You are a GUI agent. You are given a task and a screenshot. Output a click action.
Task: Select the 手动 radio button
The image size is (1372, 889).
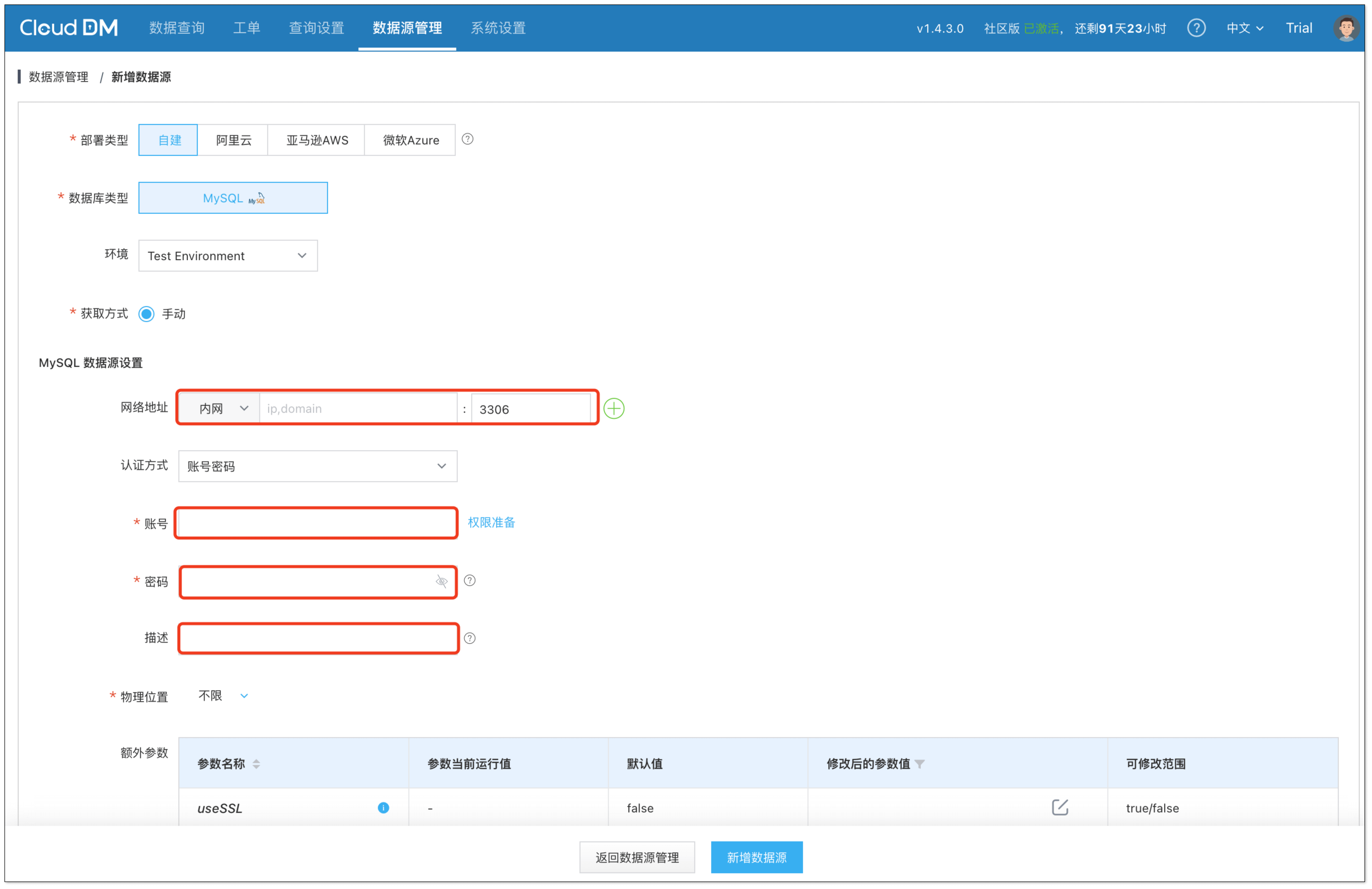(146, 314)
